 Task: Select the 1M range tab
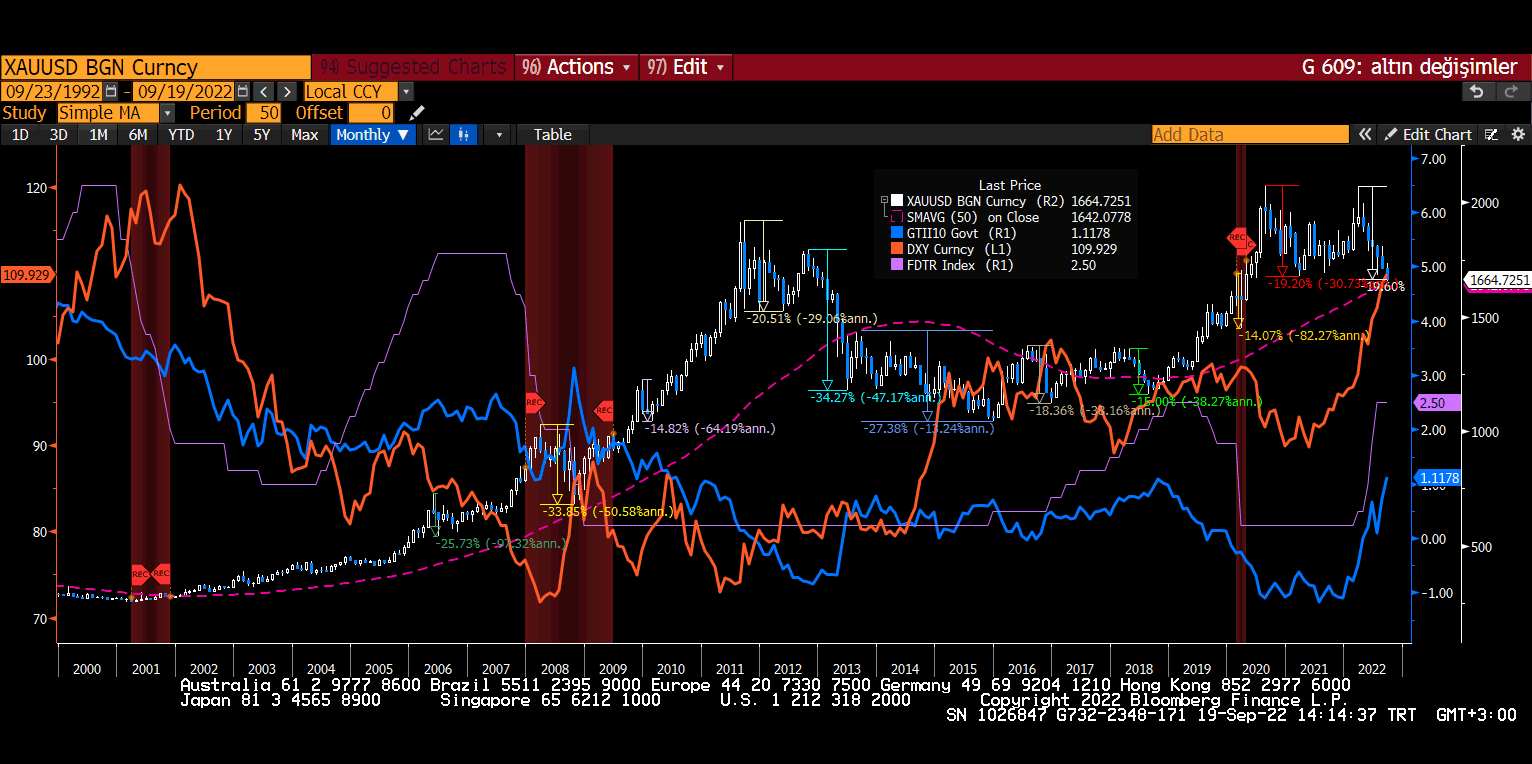pyautogui.click(x=98, y=134)
